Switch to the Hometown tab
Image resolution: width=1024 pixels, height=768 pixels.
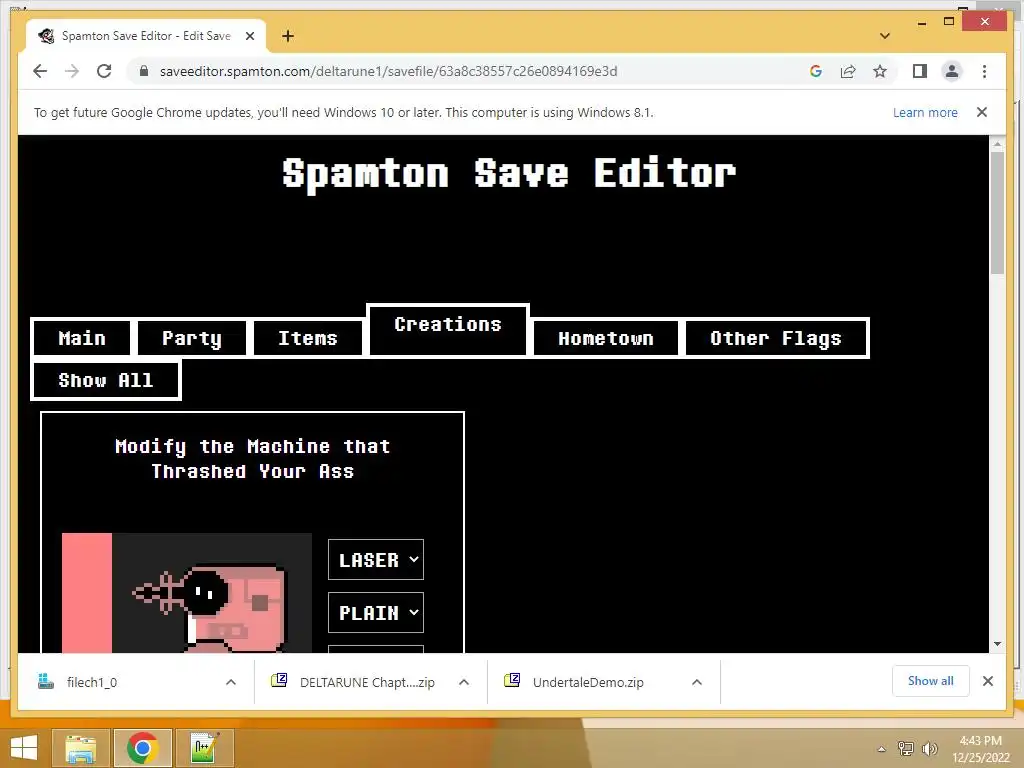[x=605, y=338]
